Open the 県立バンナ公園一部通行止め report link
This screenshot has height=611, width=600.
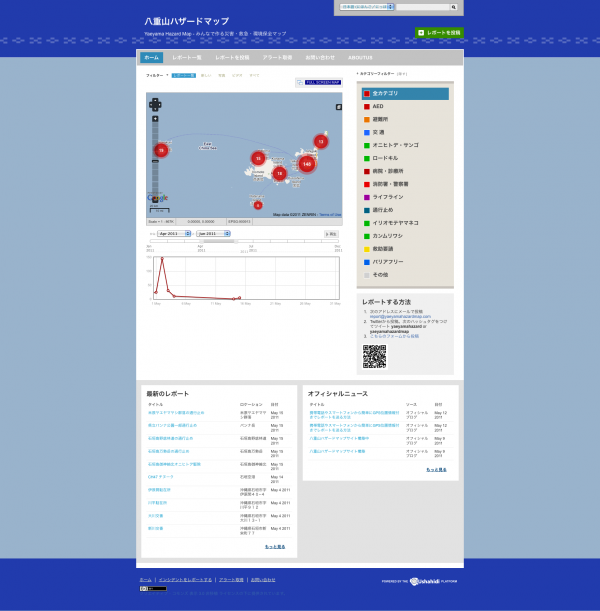[x=172, y=425]
